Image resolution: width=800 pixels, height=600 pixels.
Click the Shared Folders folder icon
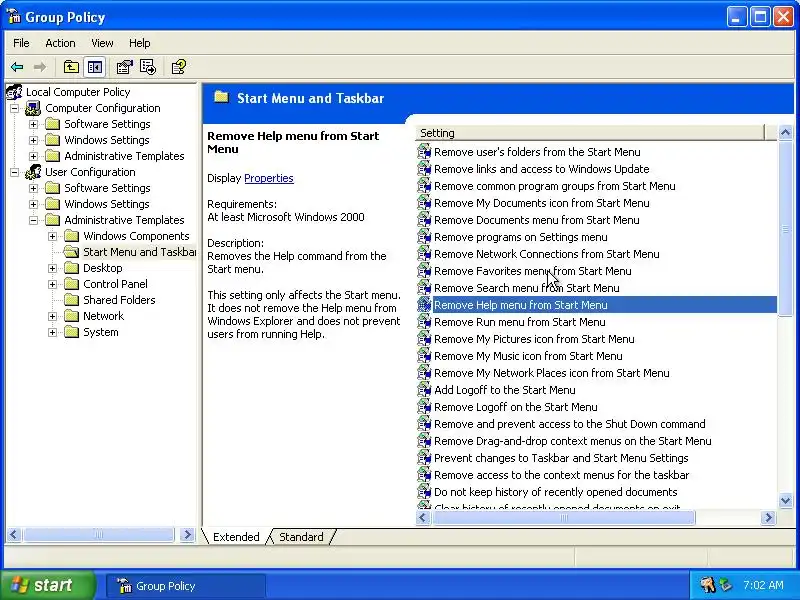(x=71, y=300)
